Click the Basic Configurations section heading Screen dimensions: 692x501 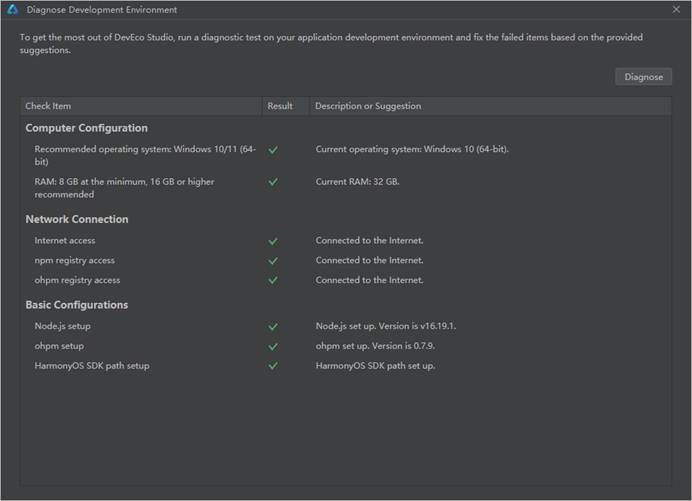(x=77, y=305)
